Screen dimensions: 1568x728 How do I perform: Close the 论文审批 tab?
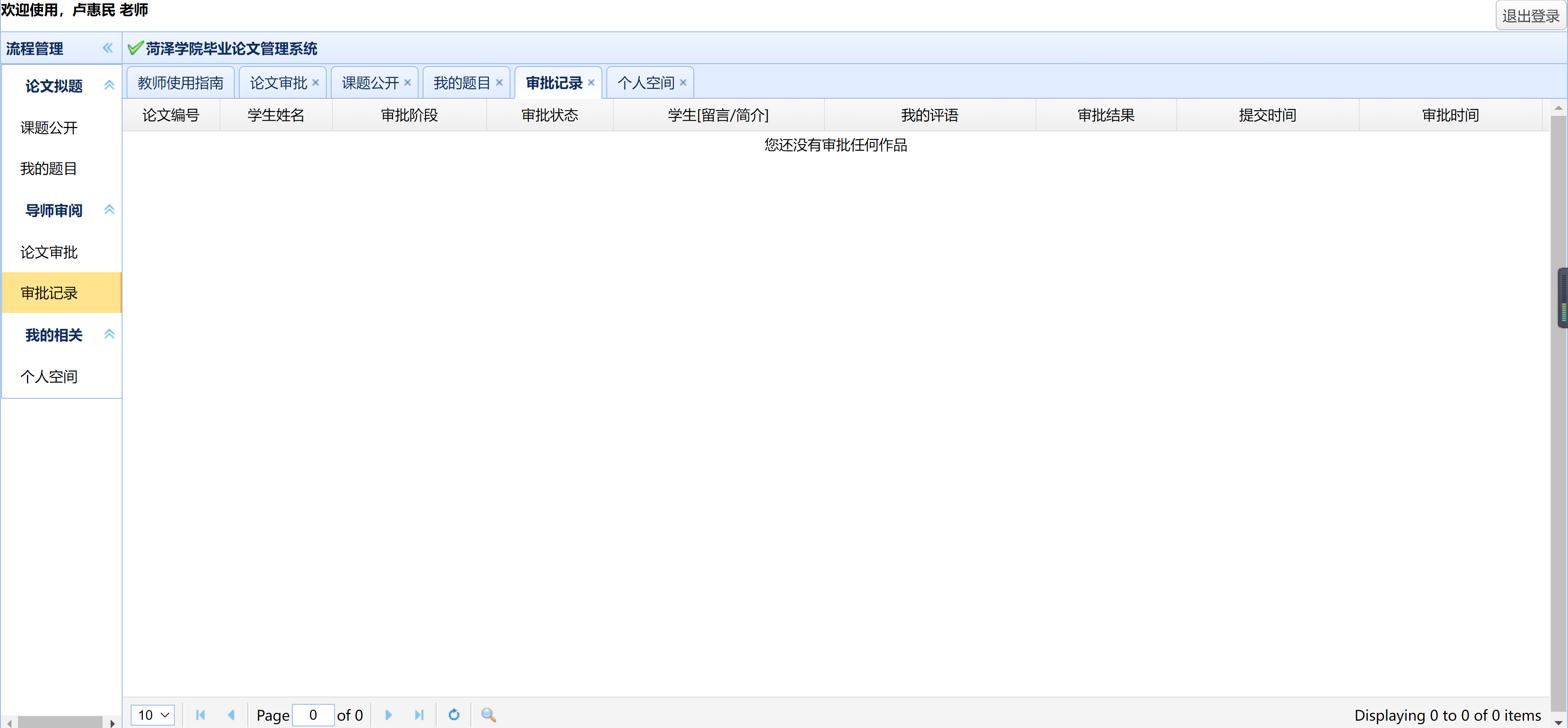click(315, 82)
